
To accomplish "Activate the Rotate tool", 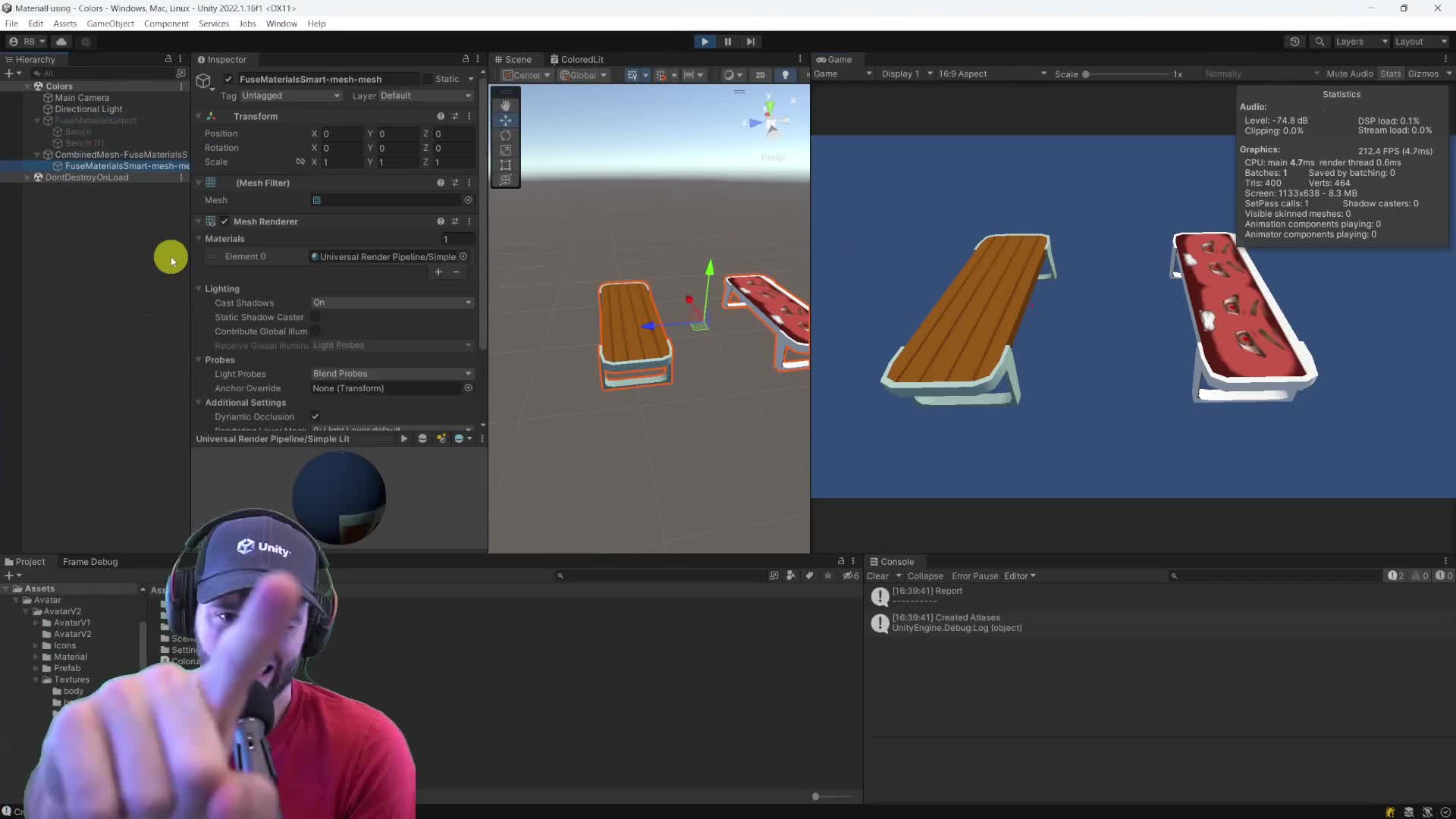I will [x=506, y=136].
